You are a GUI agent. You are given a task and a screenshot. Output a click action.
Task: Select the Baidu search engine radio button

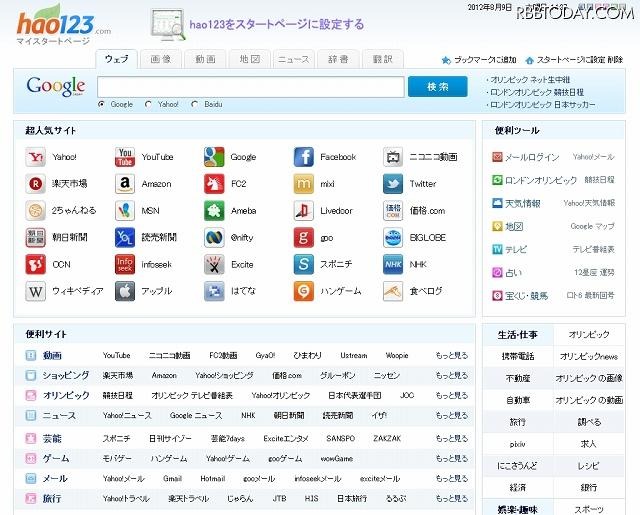[x=195, y=104]
